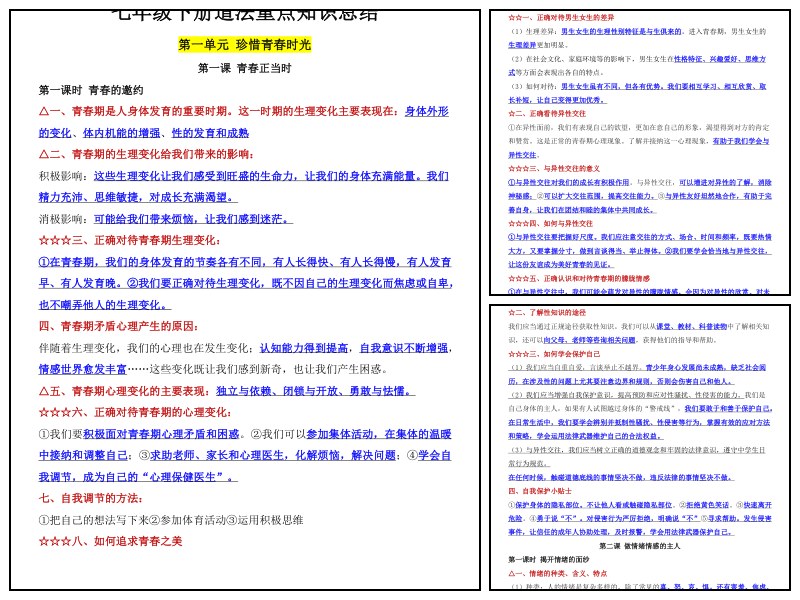Image resolution: width=800 pixels, height=600 pixels.
Task: Click red heading '△二、青春期的生理变化给我们带来的影响'
Action: pyautogui.click(x=146, y=154)
